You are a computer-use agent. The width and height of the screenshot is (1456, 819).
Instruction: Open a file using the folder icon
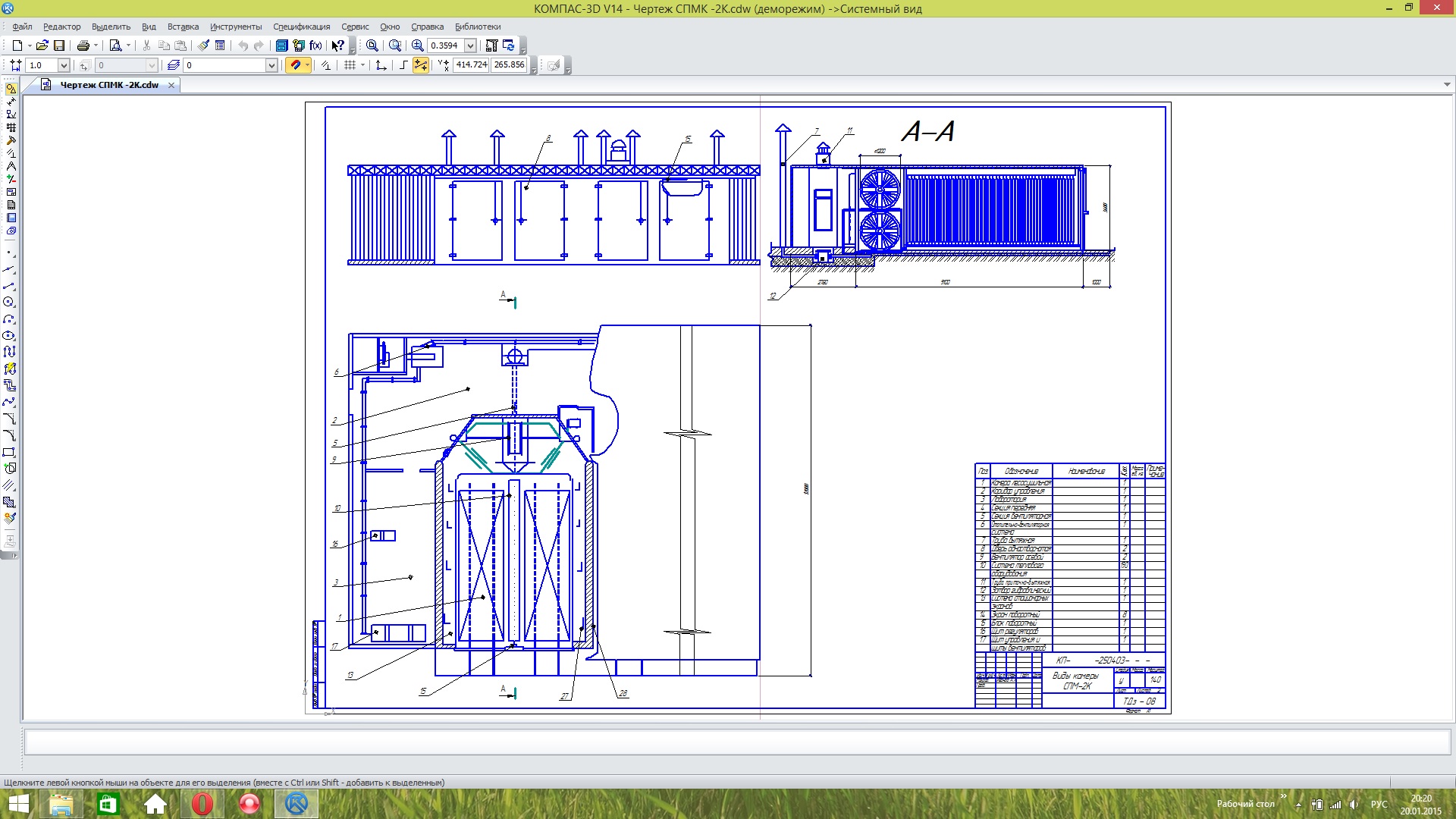[42, 45]
